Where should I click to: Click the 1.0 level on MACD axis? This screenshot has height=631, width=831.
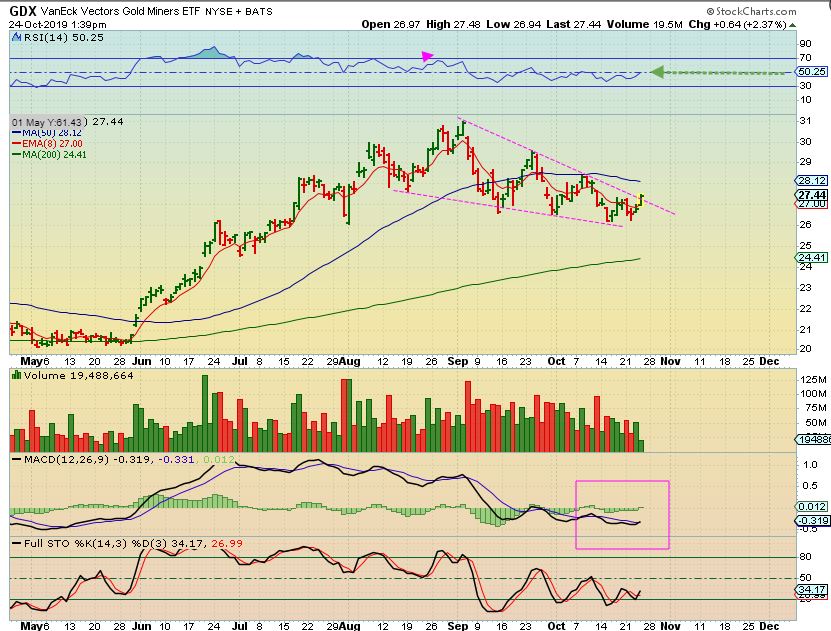click(x=810, y=465)
